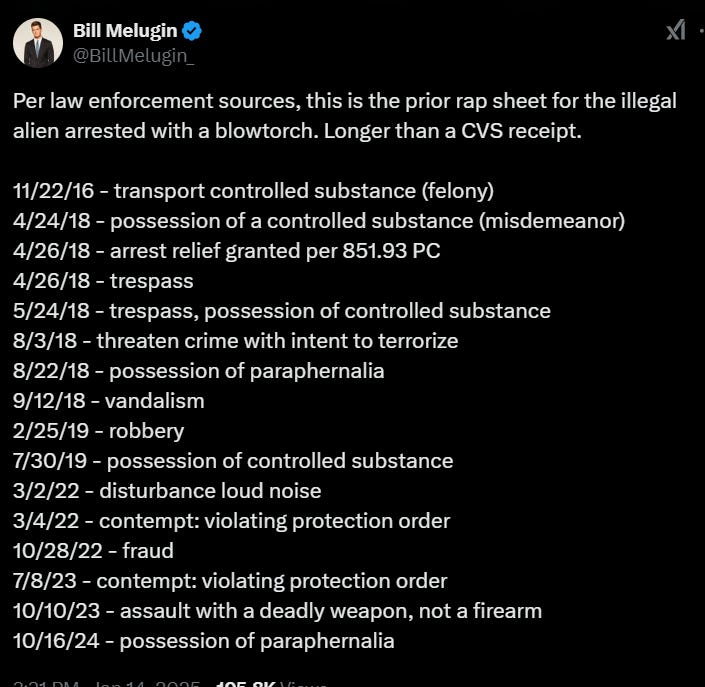Click the 3/2/22 disturbance loud noise line
Image resolution: width=705 pixels, height=687 pixels.
coord(167,491)
